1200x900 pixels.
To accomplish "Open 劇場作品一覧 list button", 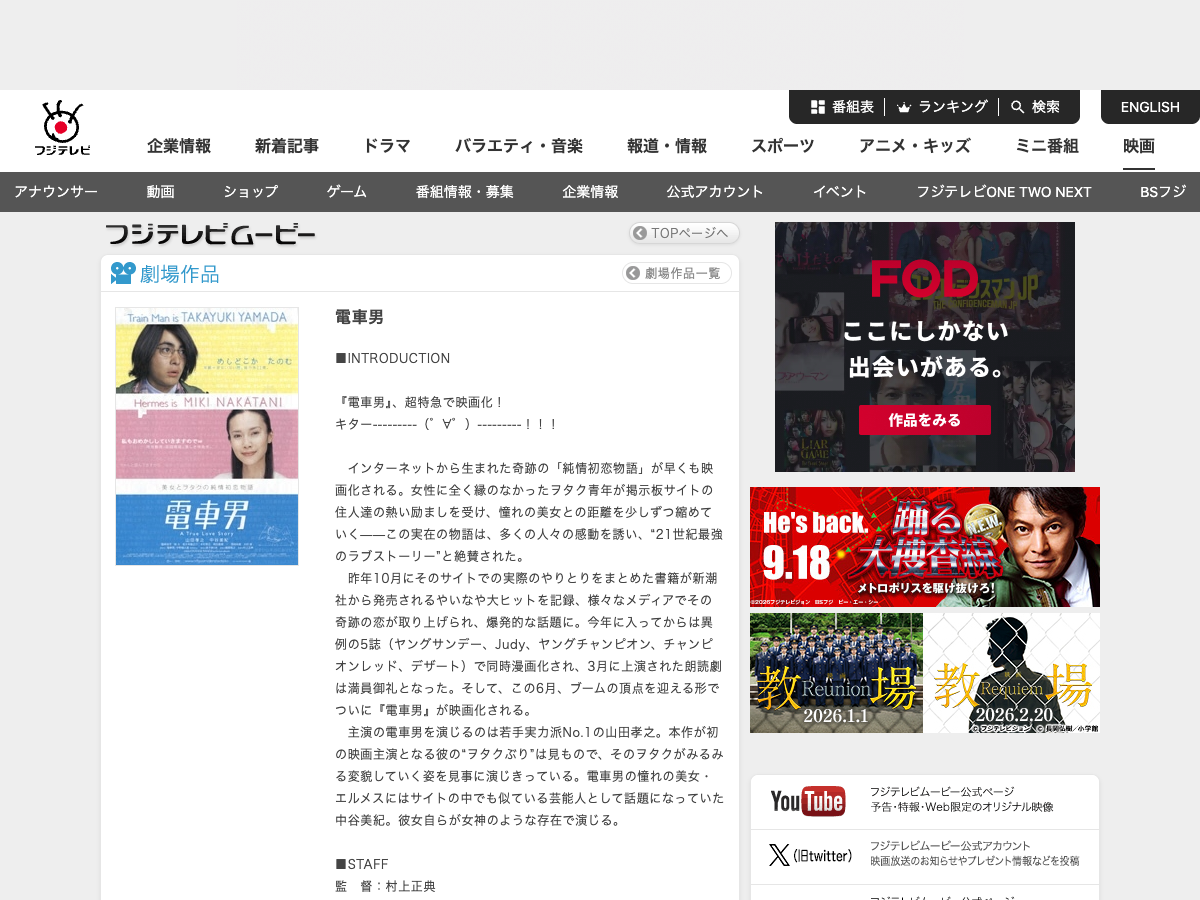I will [x=677, y=273].
